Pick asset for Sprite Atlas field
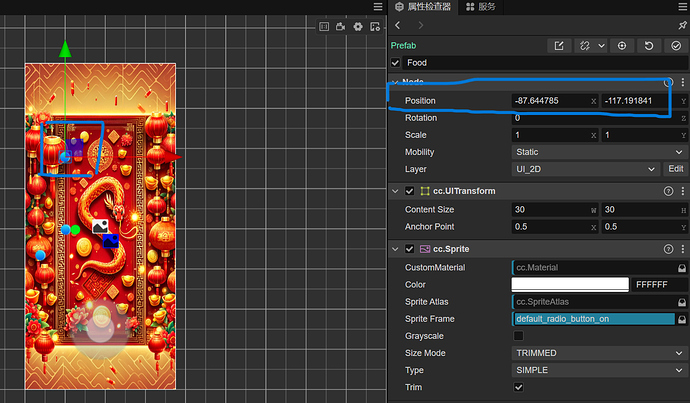This screenshot has height=403, width=690. point(682,302)
